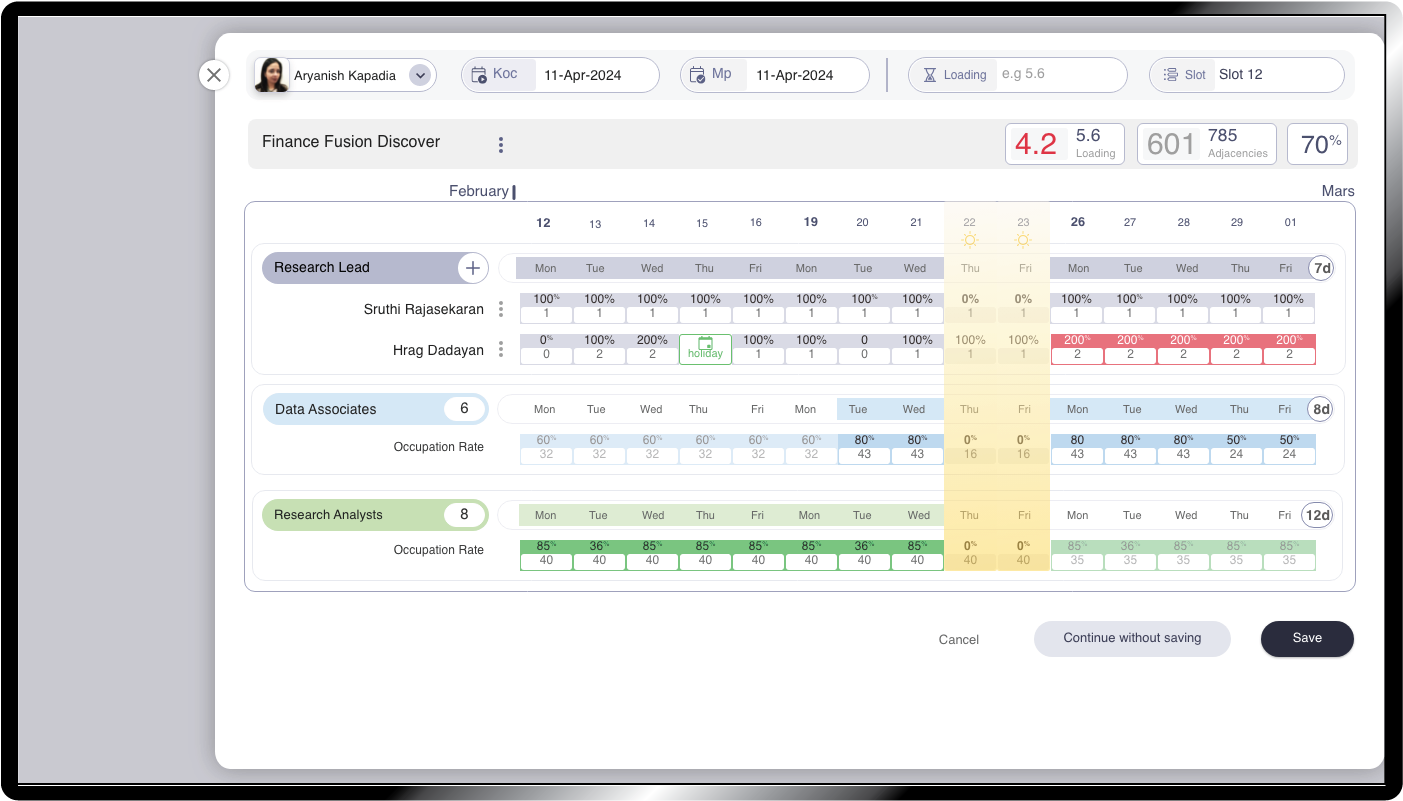Click Continue without saving
The image size is (1403, 801).
coord(1132,638)
